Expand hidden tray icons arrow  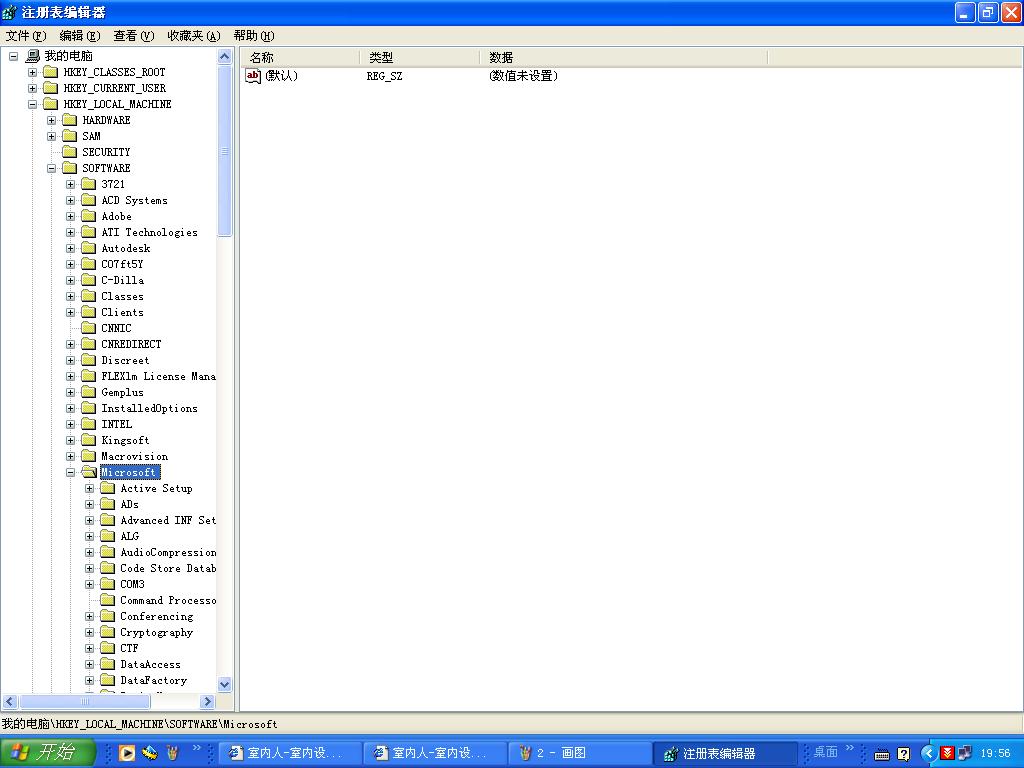(x=929, y=754)
